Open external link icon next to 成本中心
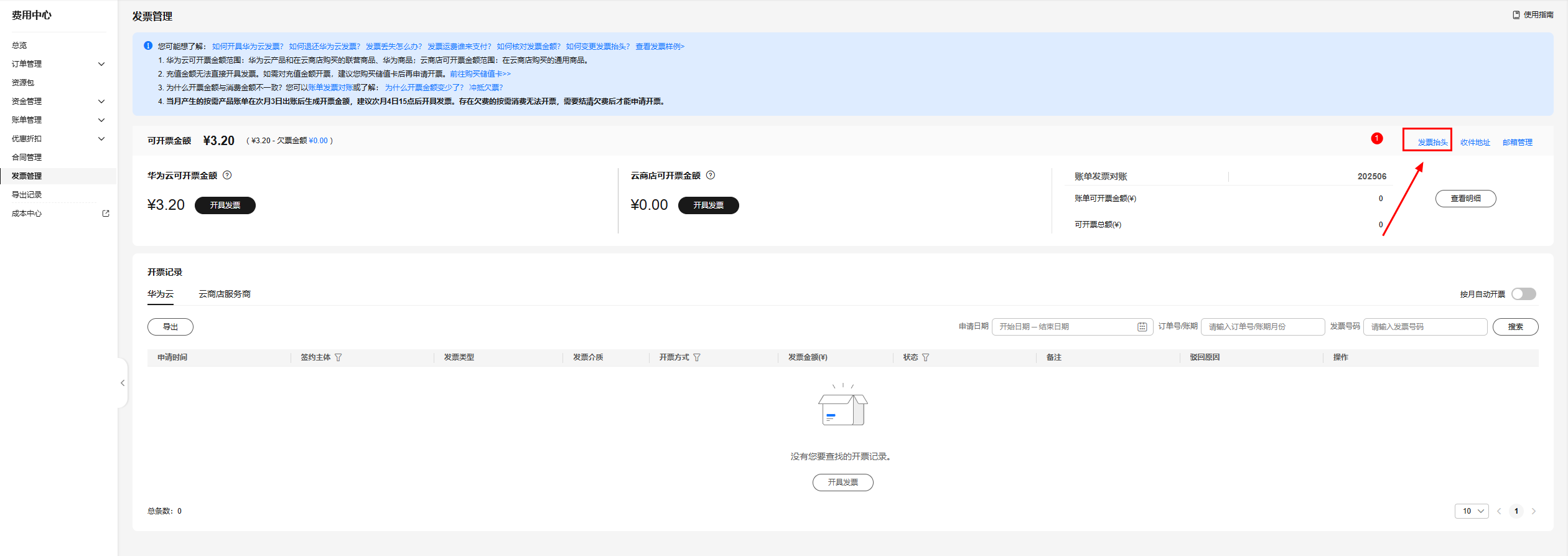 [106, 213]
